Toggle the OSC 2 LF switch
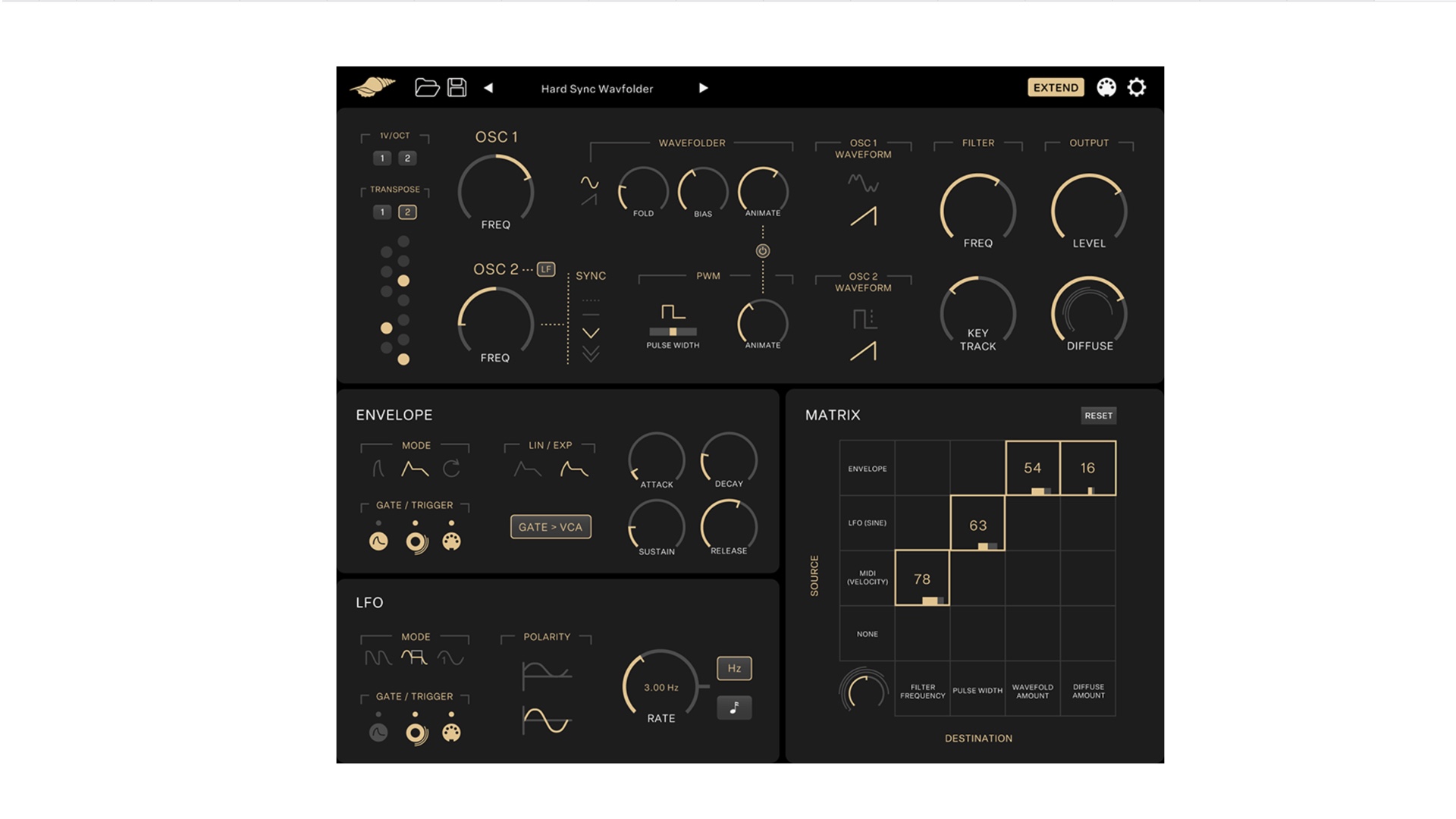Viewport: 1456px width, 819px height. coord(546,269)
